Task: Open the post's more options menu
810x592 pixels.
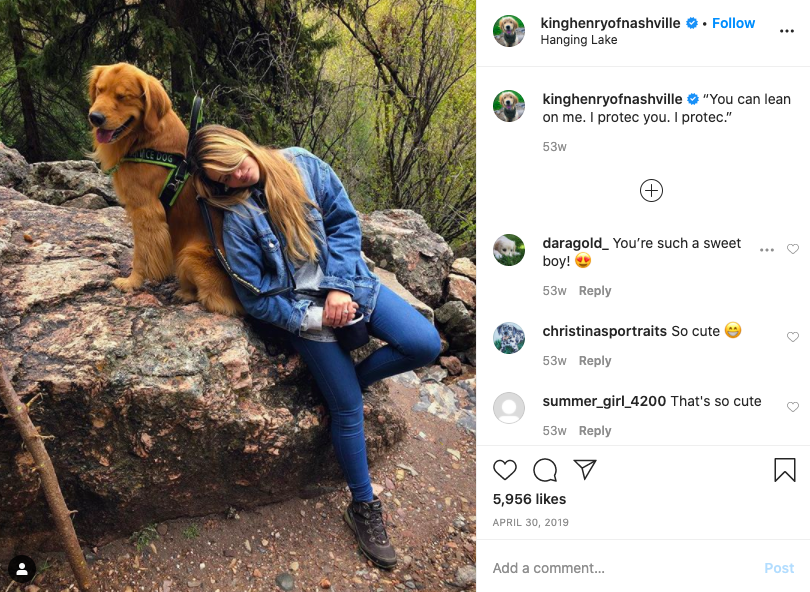Action: tap(787, 31)
